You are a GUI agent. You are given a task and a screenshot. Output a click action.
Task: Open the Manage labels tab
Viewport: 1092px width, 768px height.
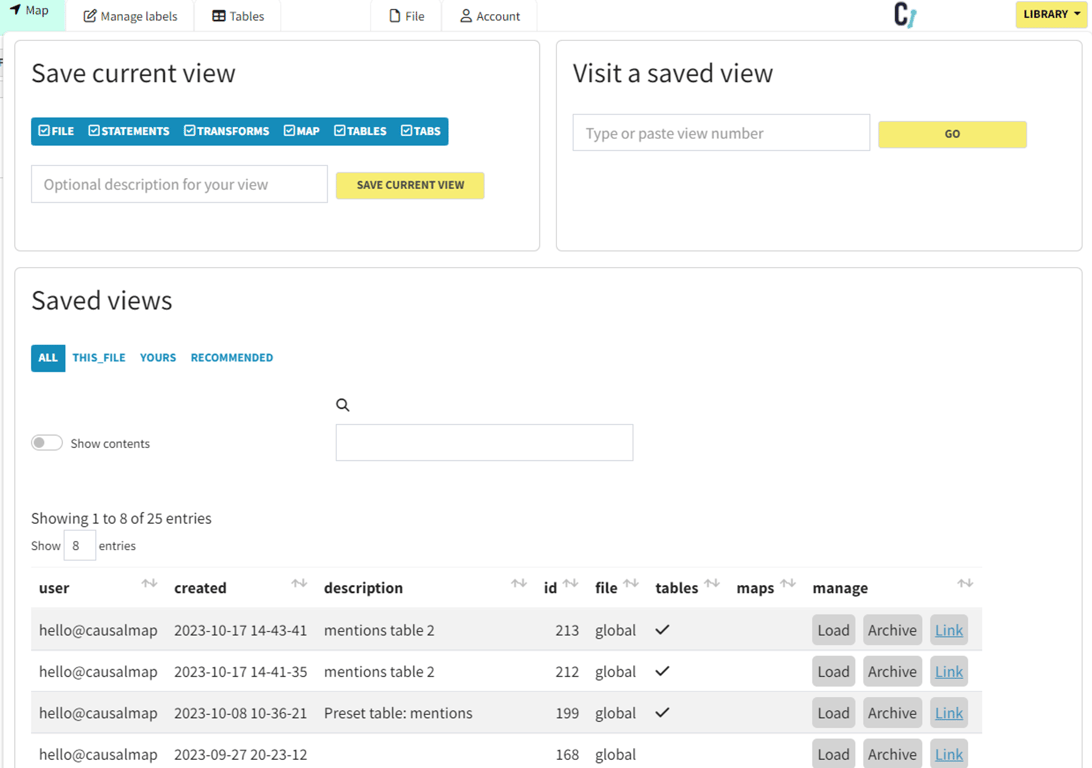tap(130, 16)
